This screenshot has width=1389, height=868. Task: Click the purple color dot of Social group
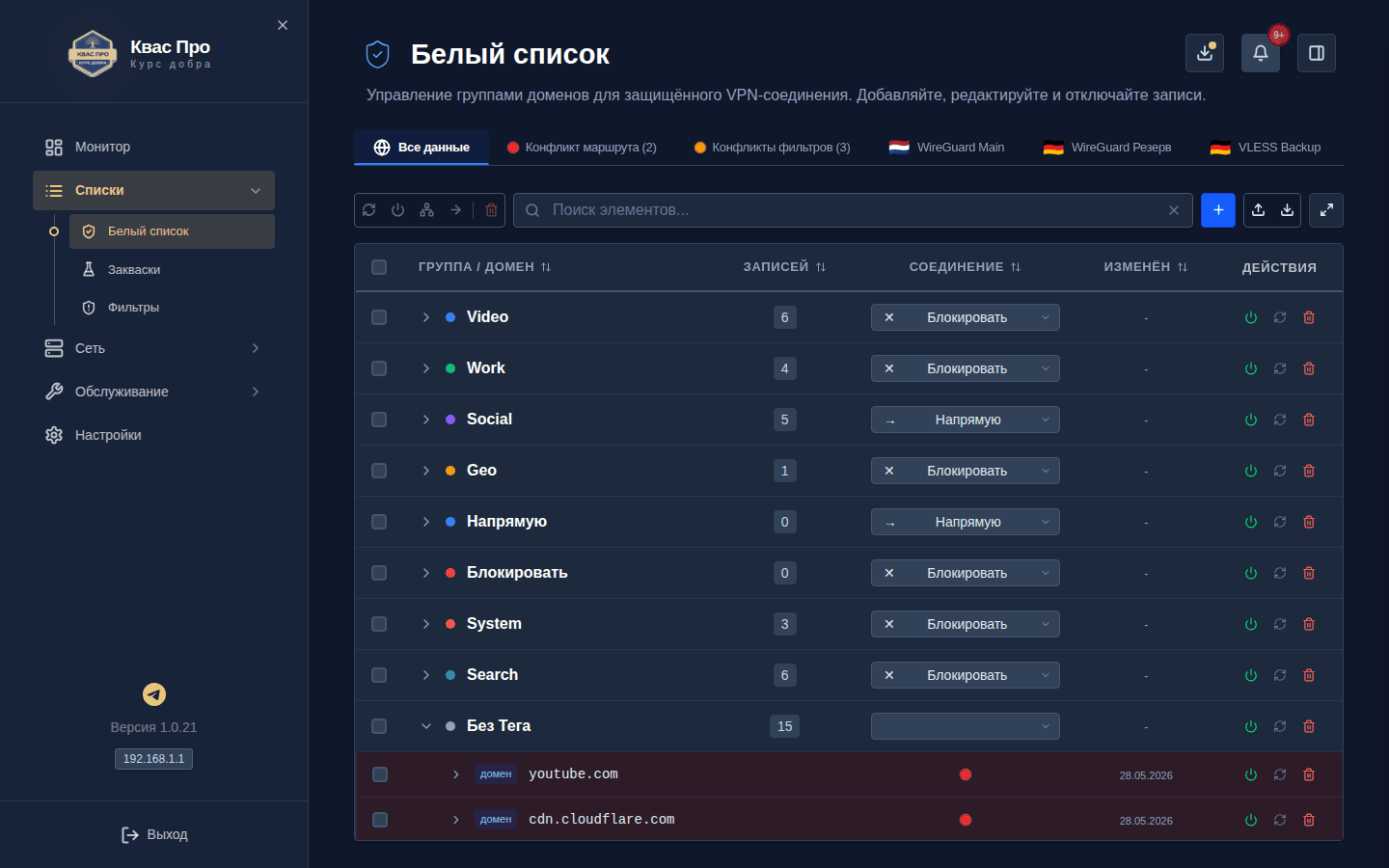[450, 420]
